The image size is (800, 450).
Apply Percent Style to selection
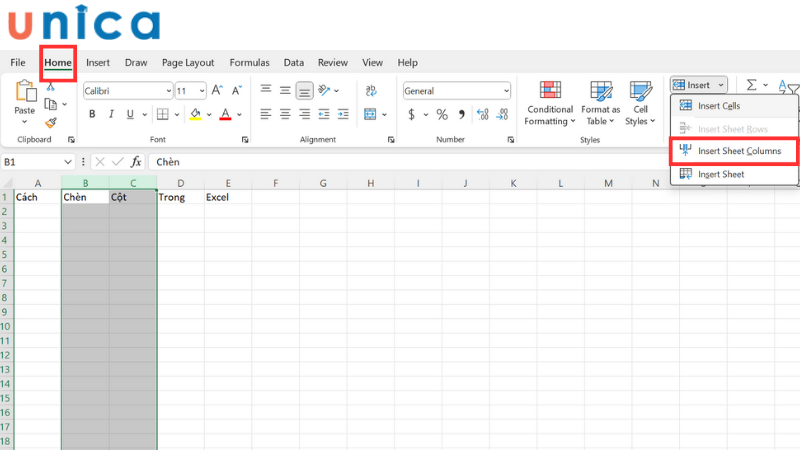pos(442,115)
